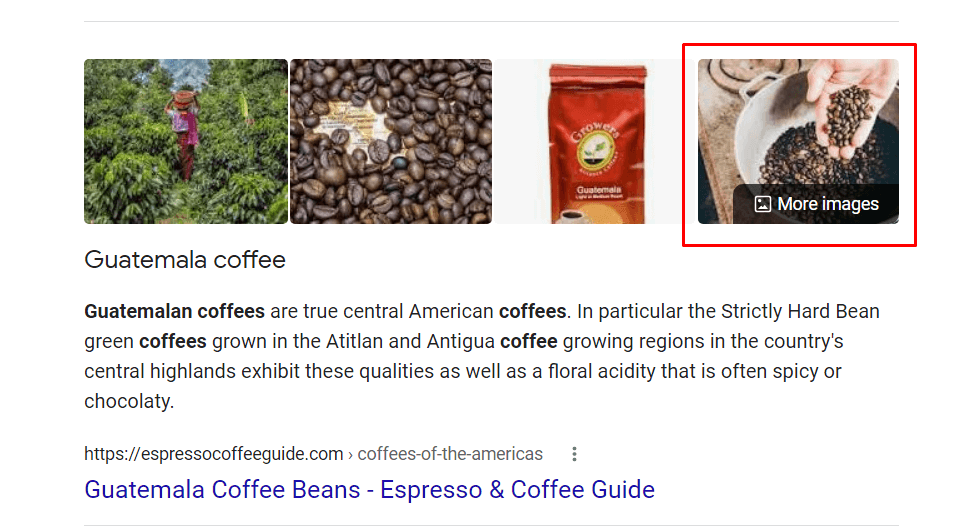Click the coffees-of-the-americas breadcrumb

click(450, 454)
